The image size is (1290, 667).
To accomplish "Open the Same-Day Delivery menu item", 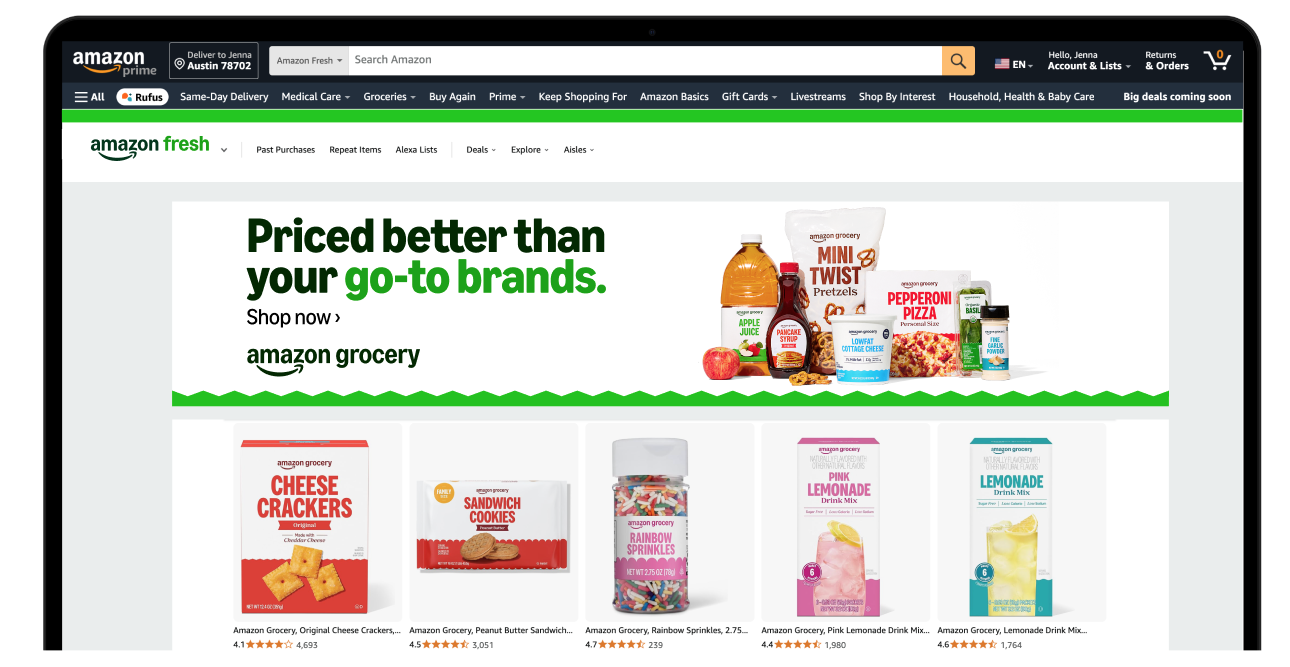I will click(224, 97).
